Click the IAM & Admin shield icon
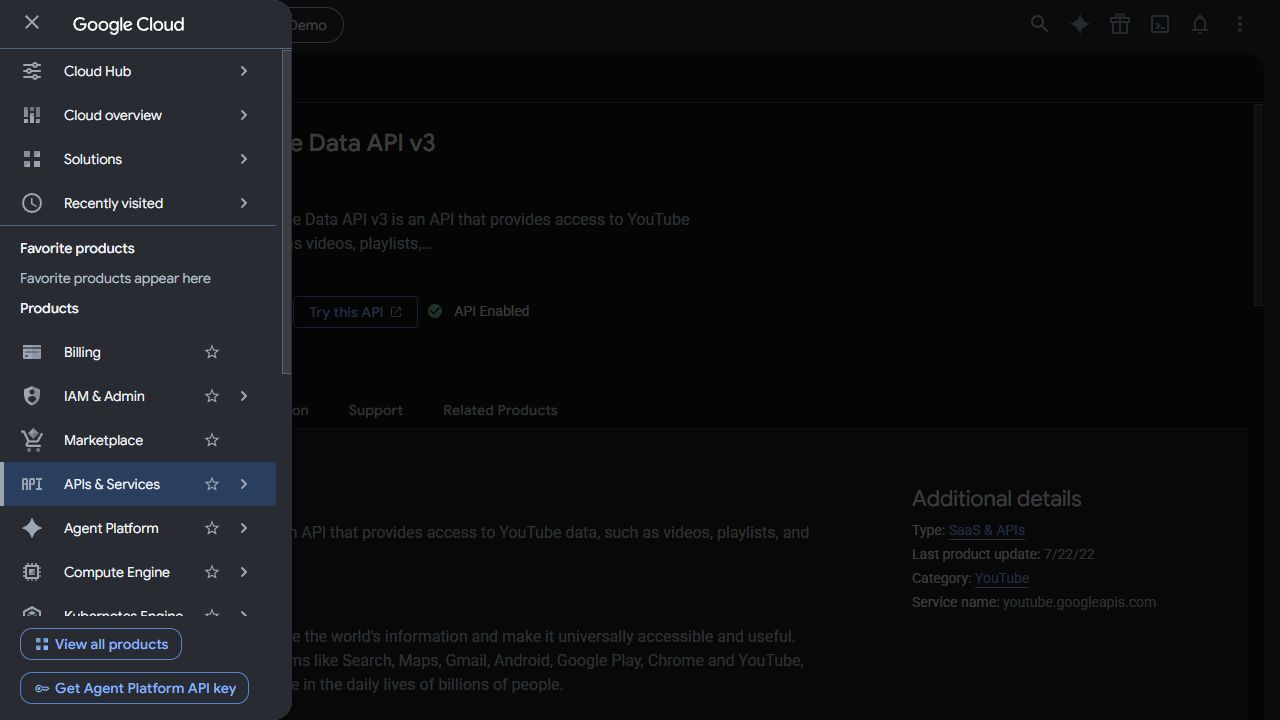This screenshot has width=1280, height=720. pos(32,396)
